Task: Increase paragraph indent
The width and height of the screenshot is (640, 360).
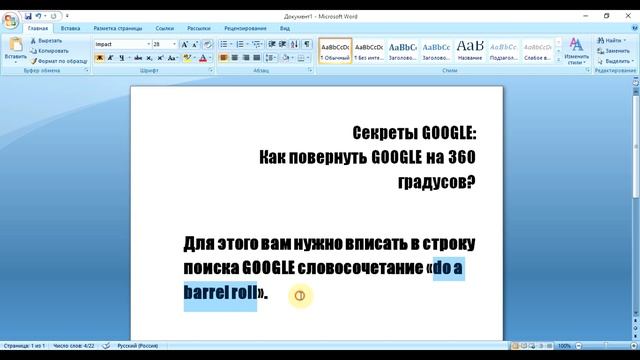Action: click(x=282, y=44)
